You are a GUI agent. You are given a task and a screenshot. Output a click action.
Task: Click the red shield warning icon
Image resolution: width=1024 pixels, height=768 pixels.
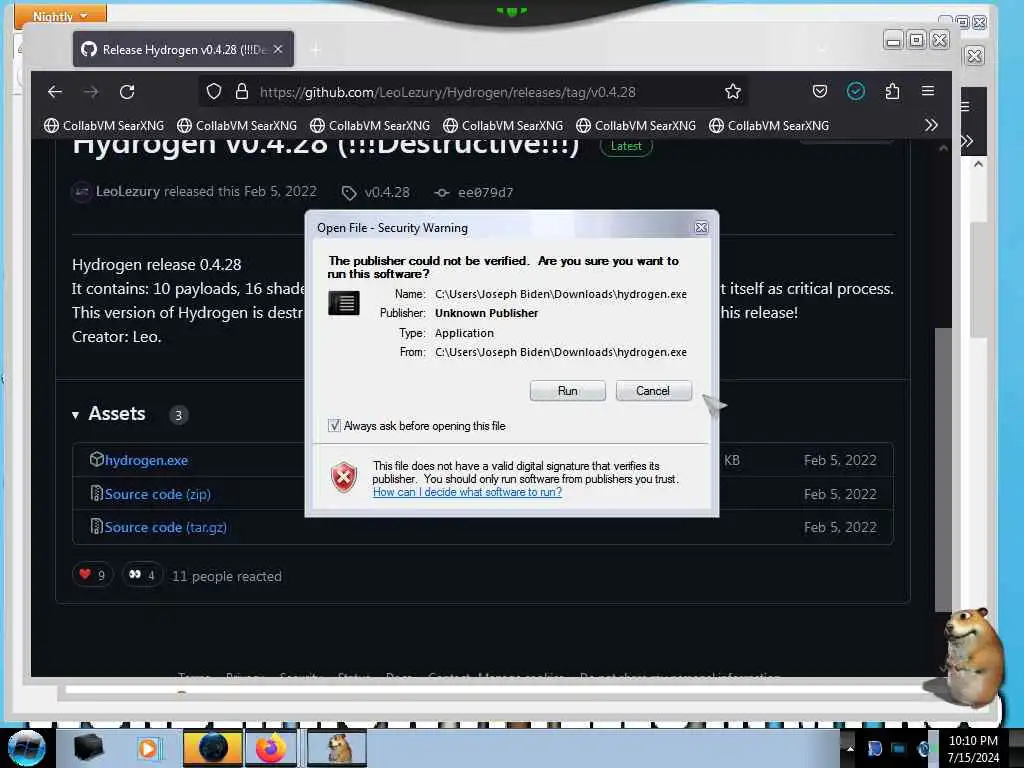tap(344, 477)
